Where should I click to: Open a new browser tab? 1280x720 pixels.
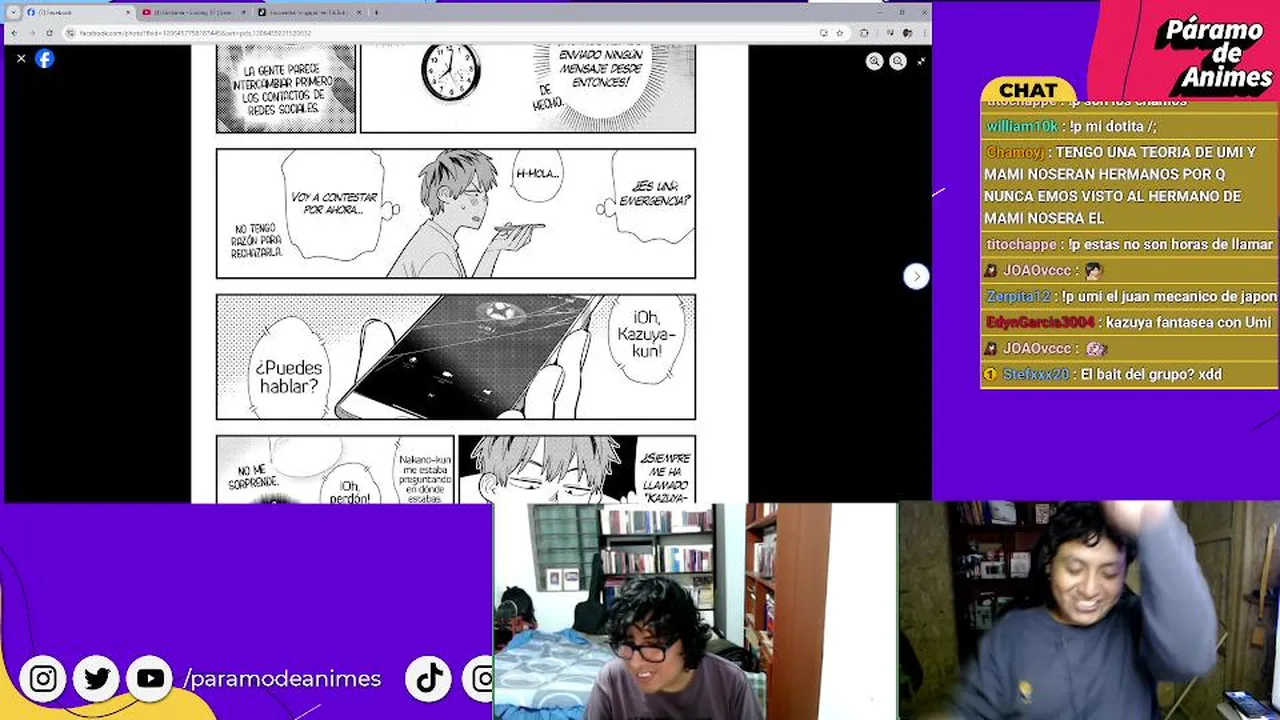coord(377,12)
